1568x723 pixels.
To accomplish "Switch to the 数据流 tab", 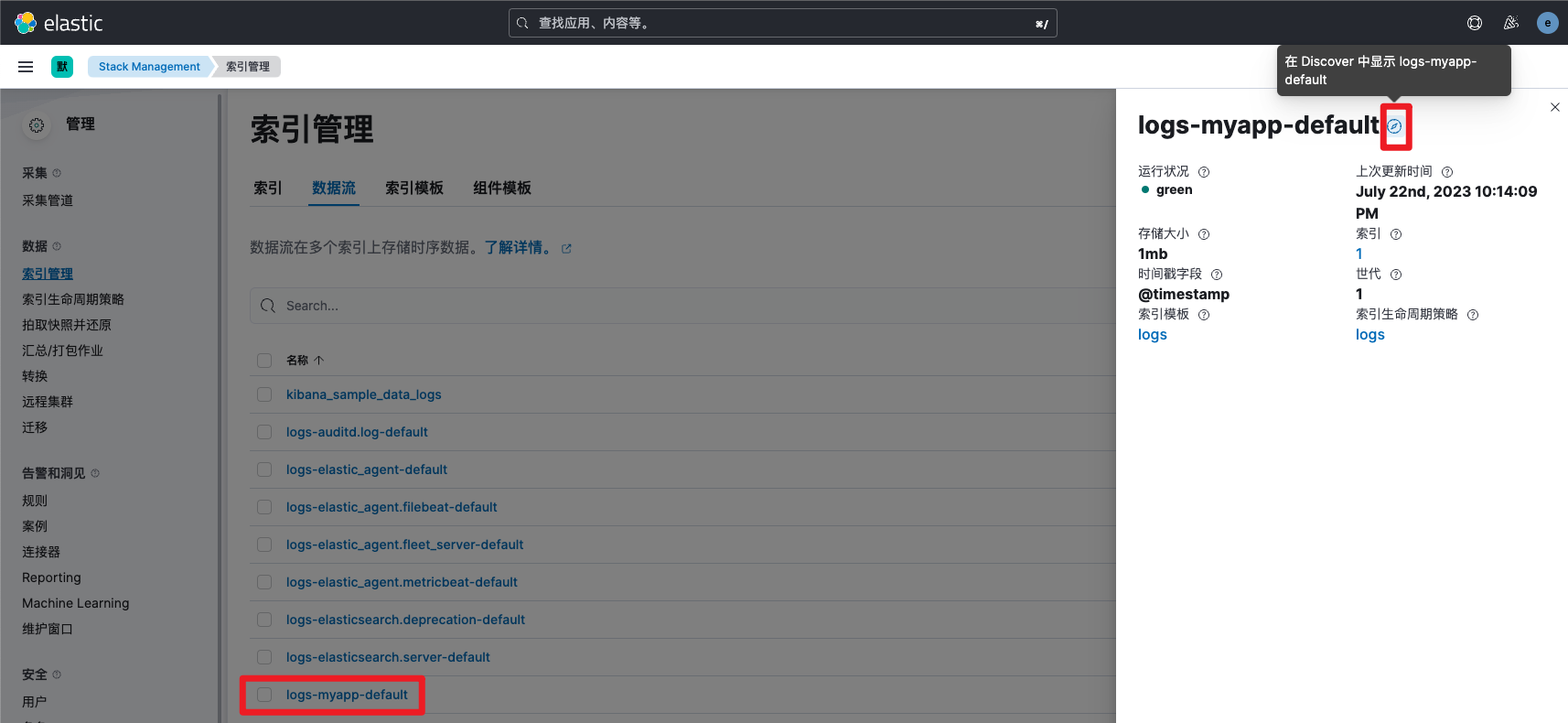I will tap(334, 188).
